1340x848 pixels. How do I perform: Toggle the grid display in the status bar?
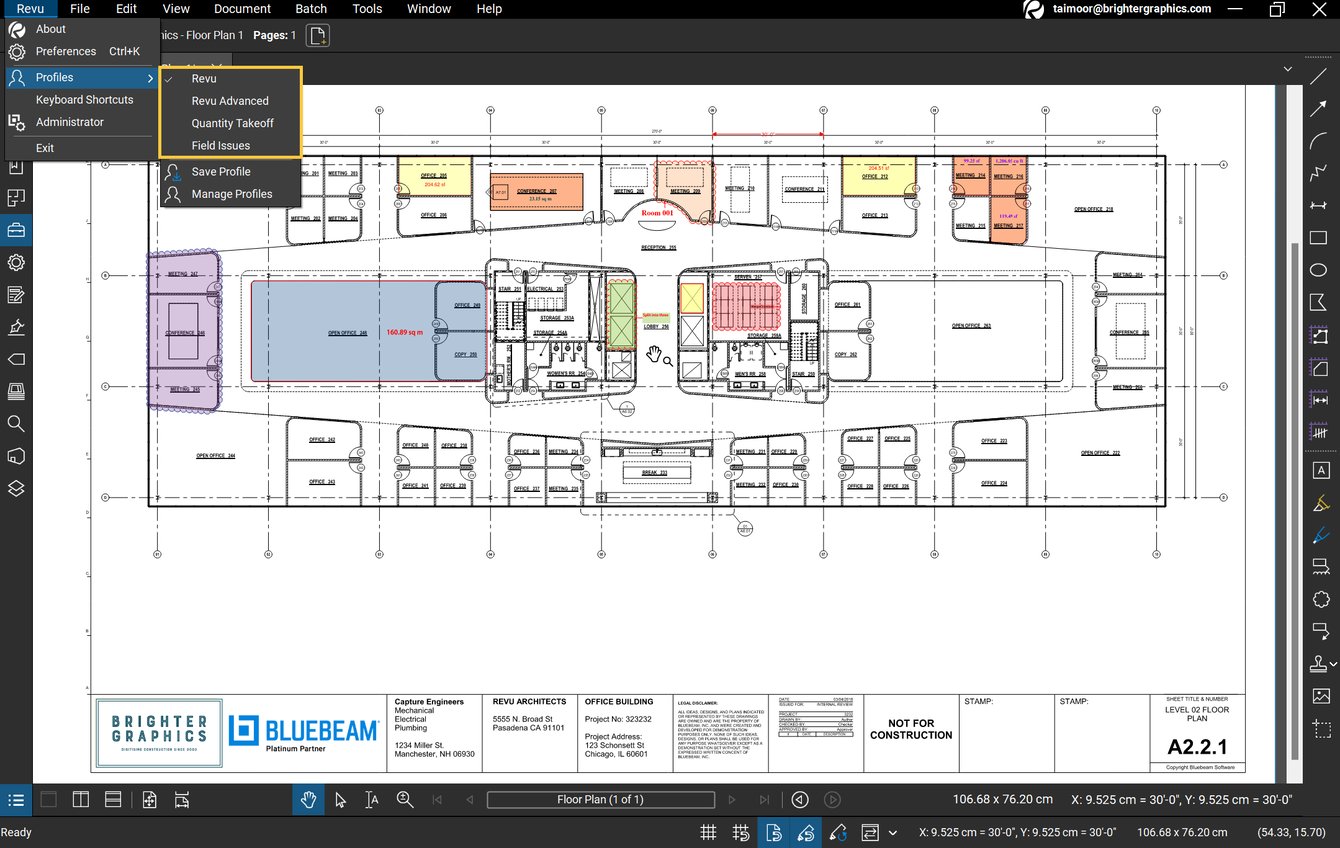(x=708, y=832)
